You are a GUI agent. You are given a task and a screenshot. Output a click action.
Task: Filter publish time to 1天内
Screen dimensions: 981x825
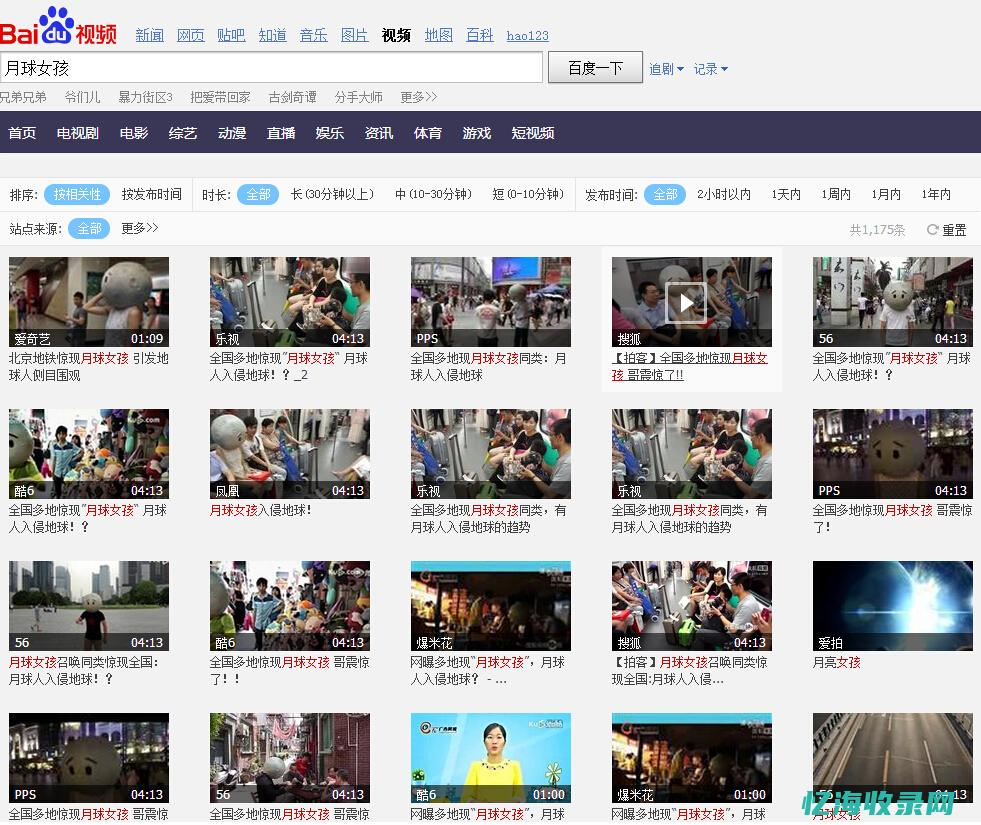[785, 195]
